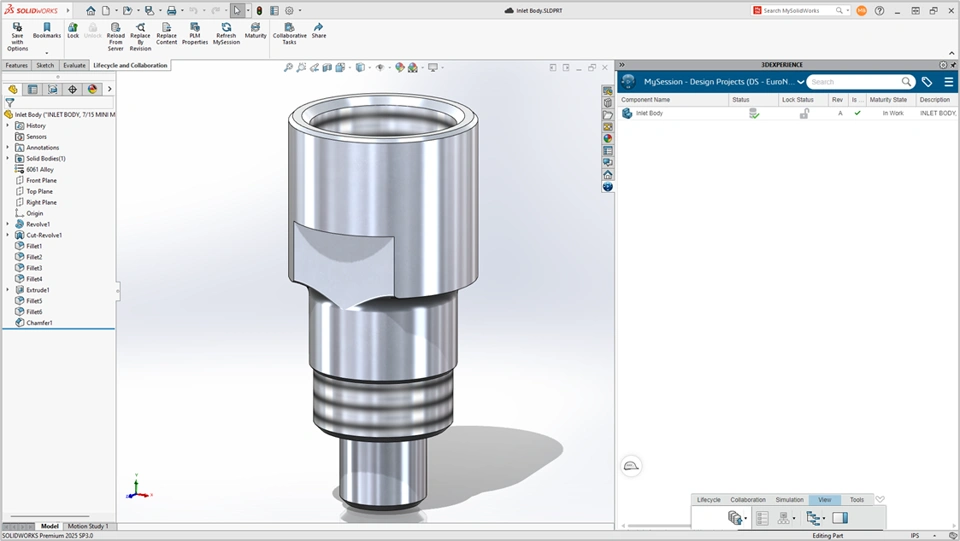Image resolution: width=960 pixels, height=541 pixels.
Task: Click the Lock icon in the ribbon
Action: point(73,29)
